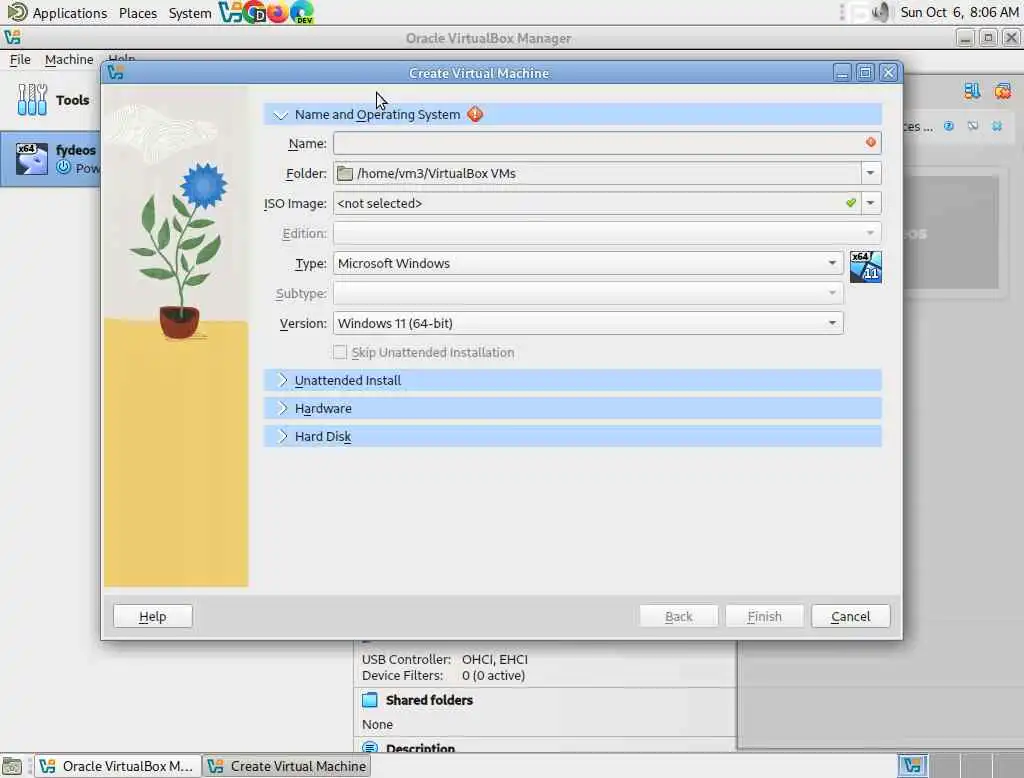Open the Applications menu in the top panel
This screenshot has height=778, width=1024.
pos(69,12)
